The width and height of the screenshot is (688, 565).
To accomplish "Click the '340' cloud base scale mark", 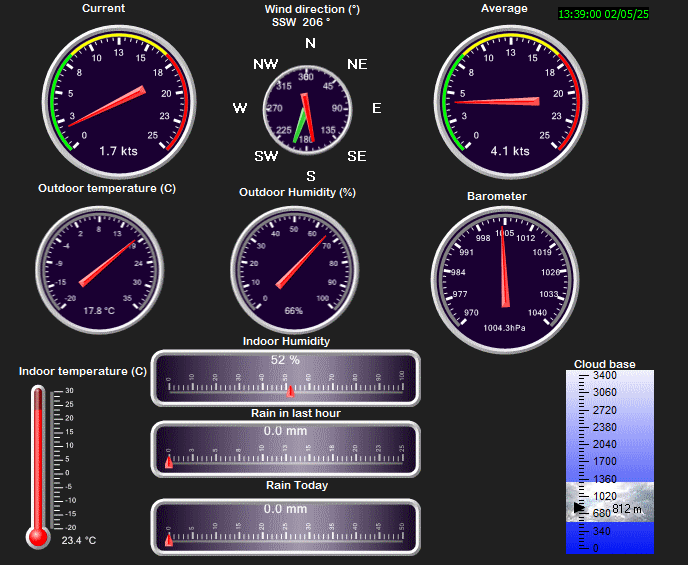I will 602,531.
